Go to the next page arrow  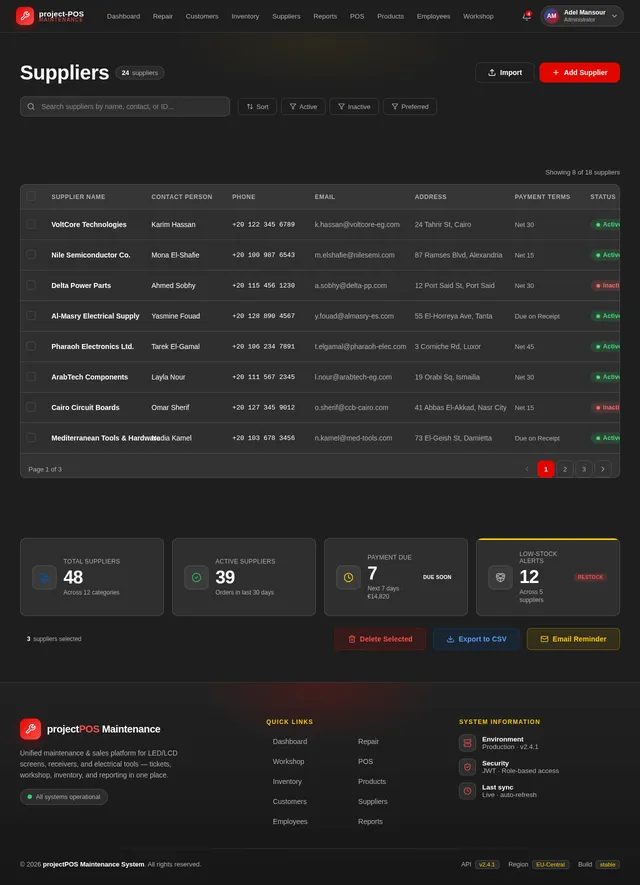point(603,469)
